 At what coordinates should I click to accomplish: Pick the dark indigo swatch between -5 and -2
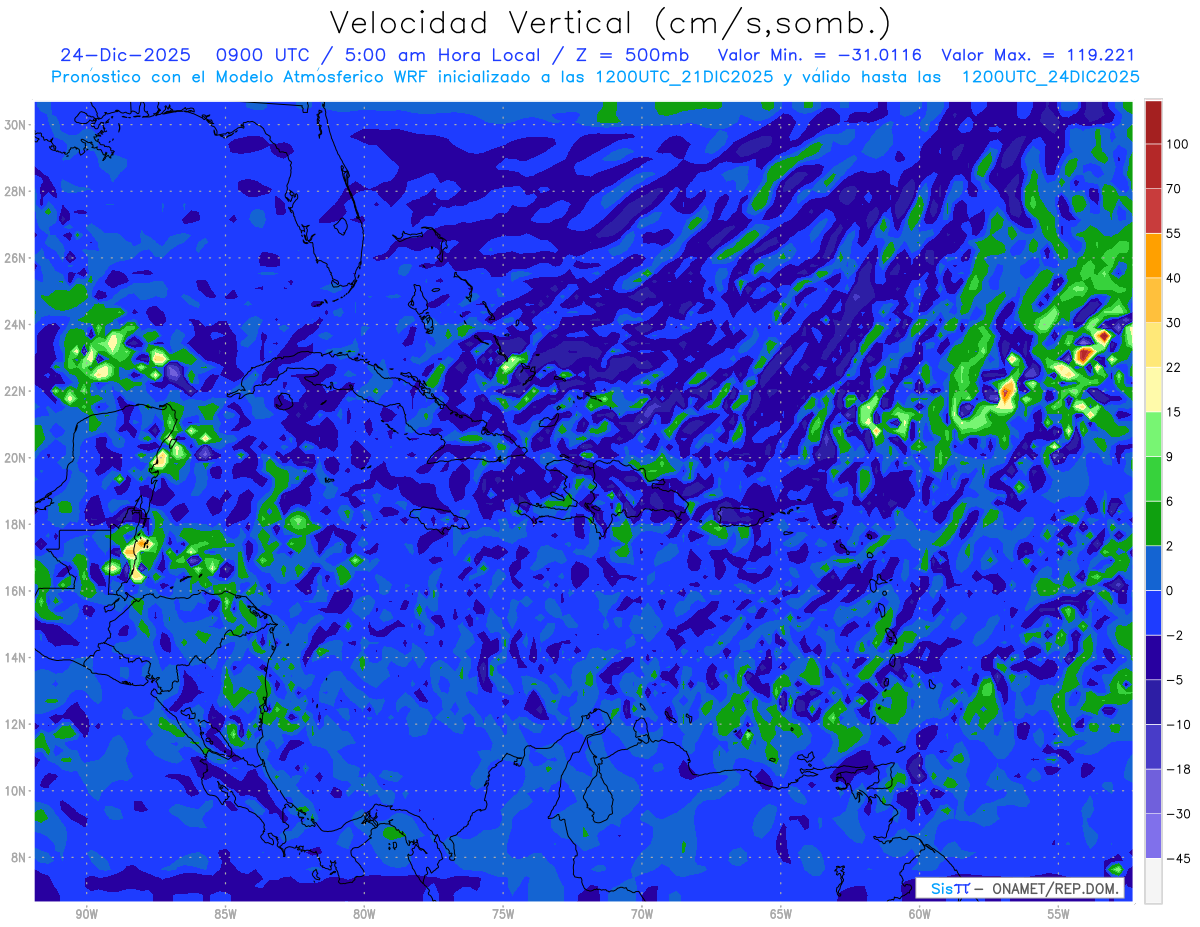tap(1153, 657)
